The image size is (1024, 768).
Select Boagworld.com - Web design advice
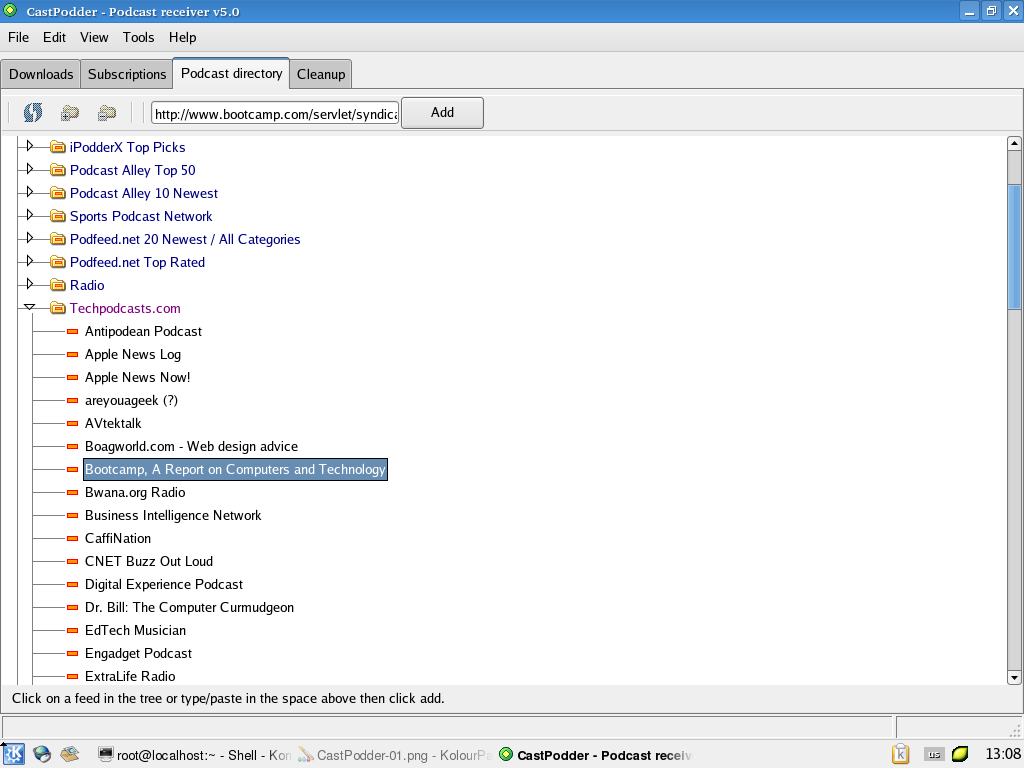point(191,447)
